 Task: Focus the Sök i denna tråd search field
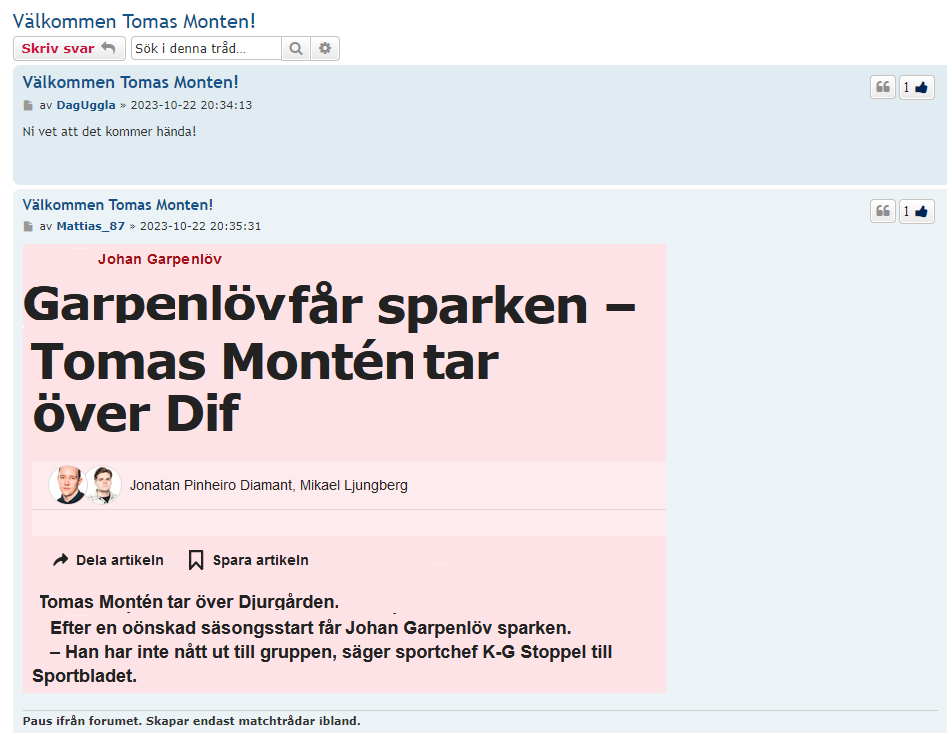(x=206, y=48)
